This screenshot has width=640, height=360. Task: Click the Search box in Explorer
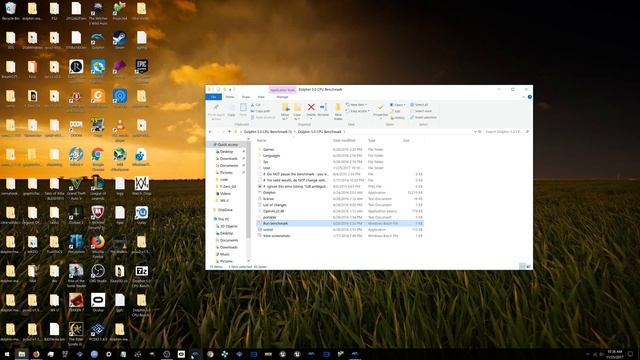pos(507,132)
